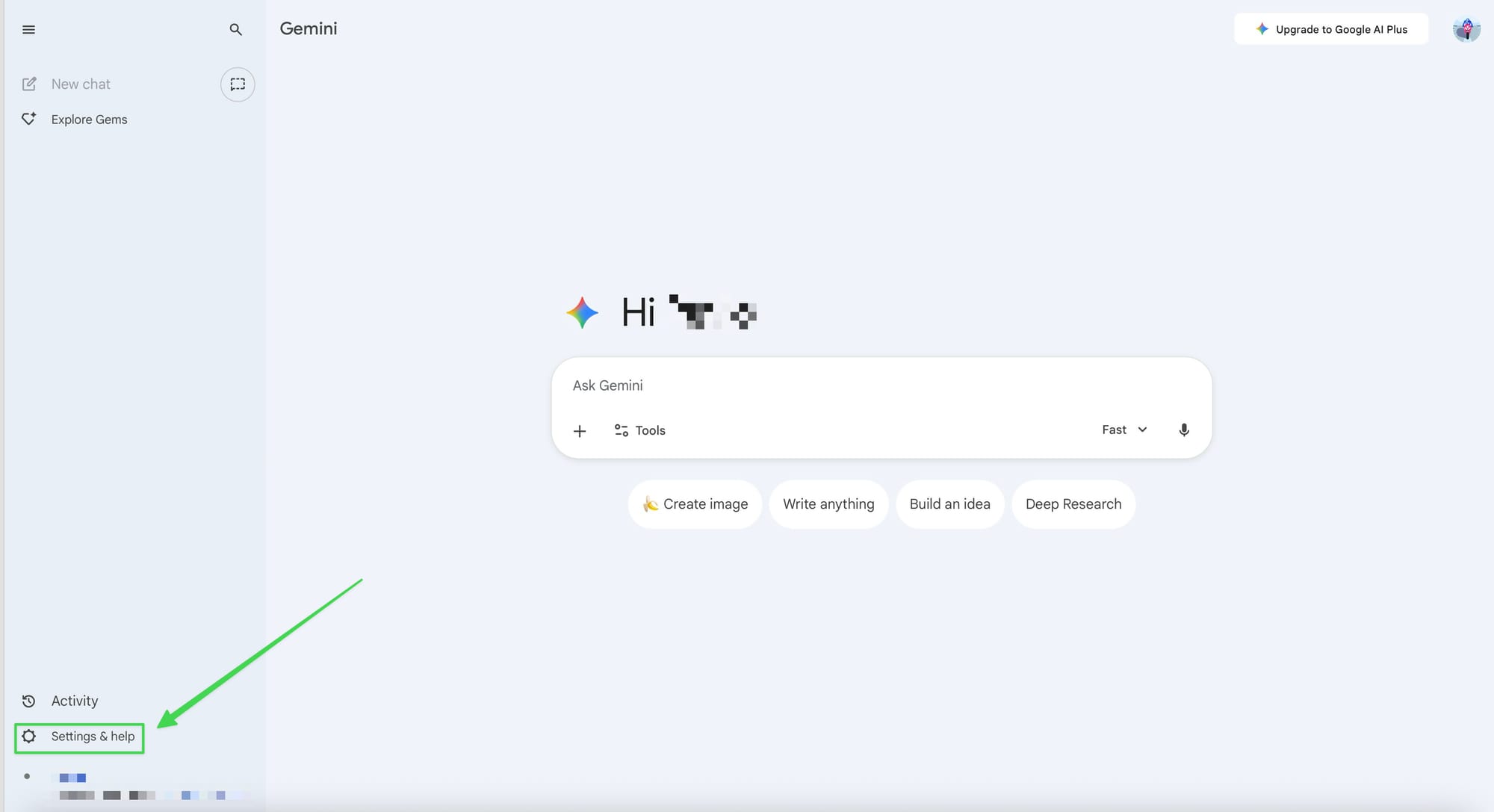Viewport: 1494px width, 812px height.
Task: Start a new chat with the pencil icon
Action: (30, 84)
